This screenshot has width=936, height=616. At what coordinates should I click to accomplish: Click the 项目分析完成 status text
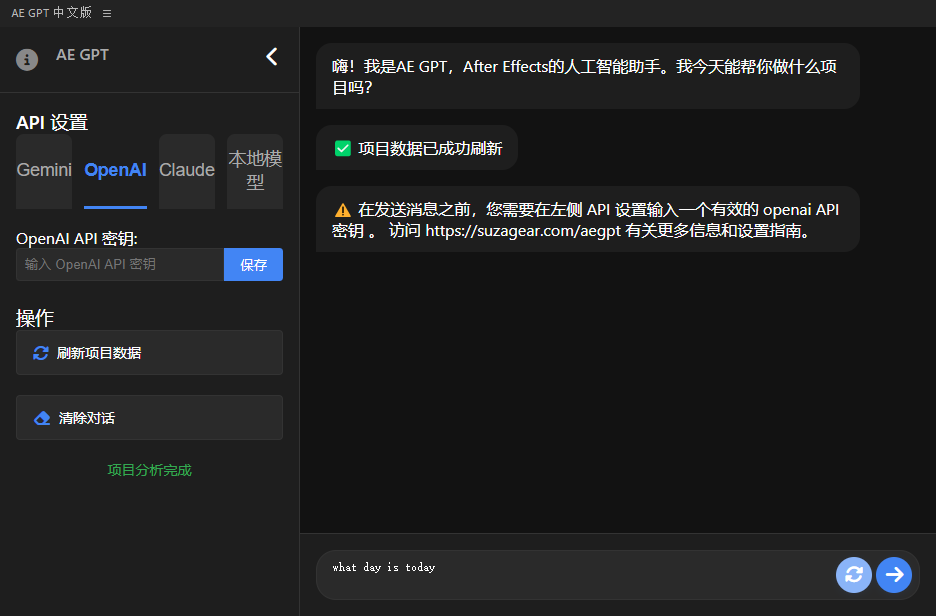point(149,470)
